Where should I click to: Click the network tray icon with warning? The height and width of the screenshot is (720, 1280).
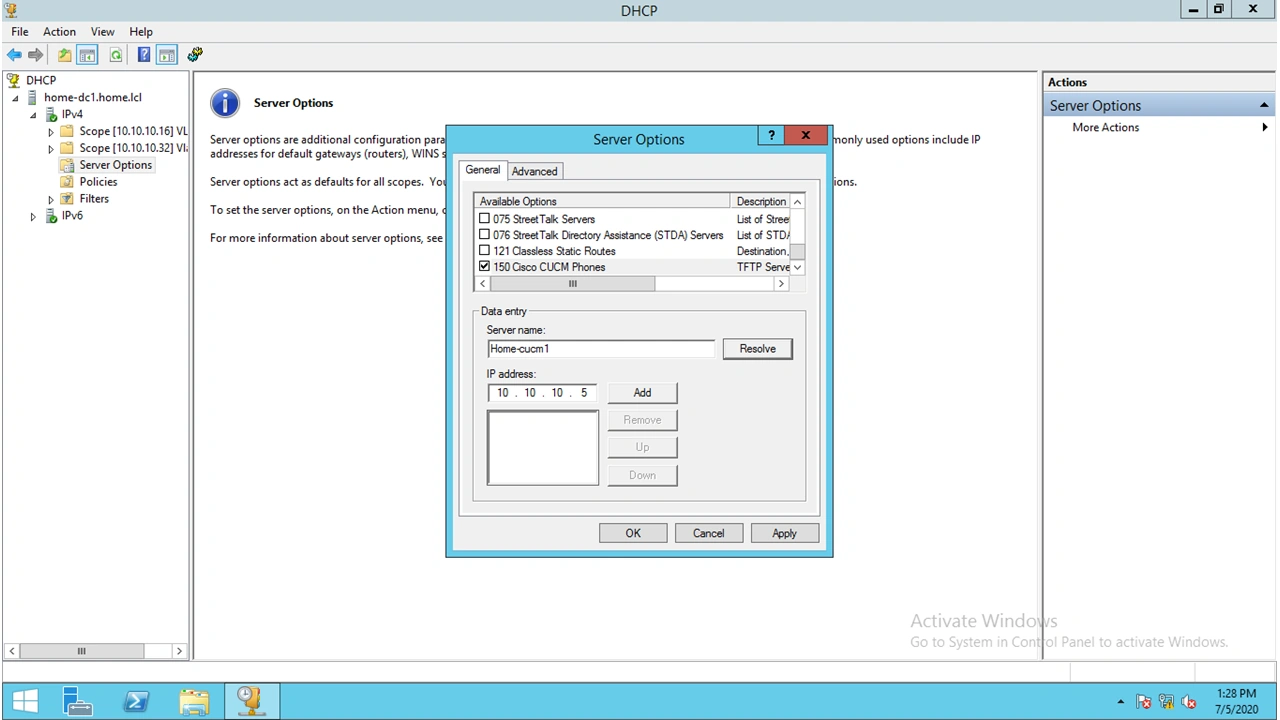(1166, 702)
